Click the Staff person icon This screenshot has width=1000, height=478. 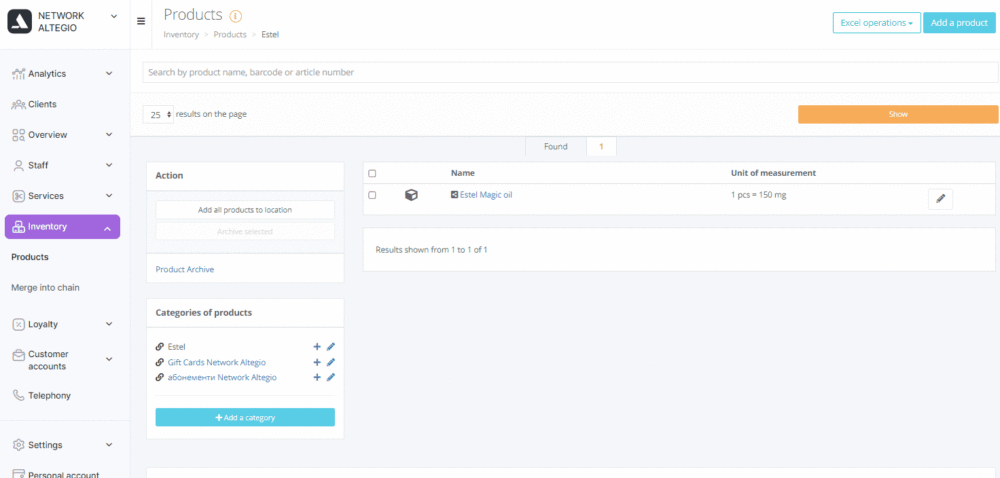(x=18, y=166)
